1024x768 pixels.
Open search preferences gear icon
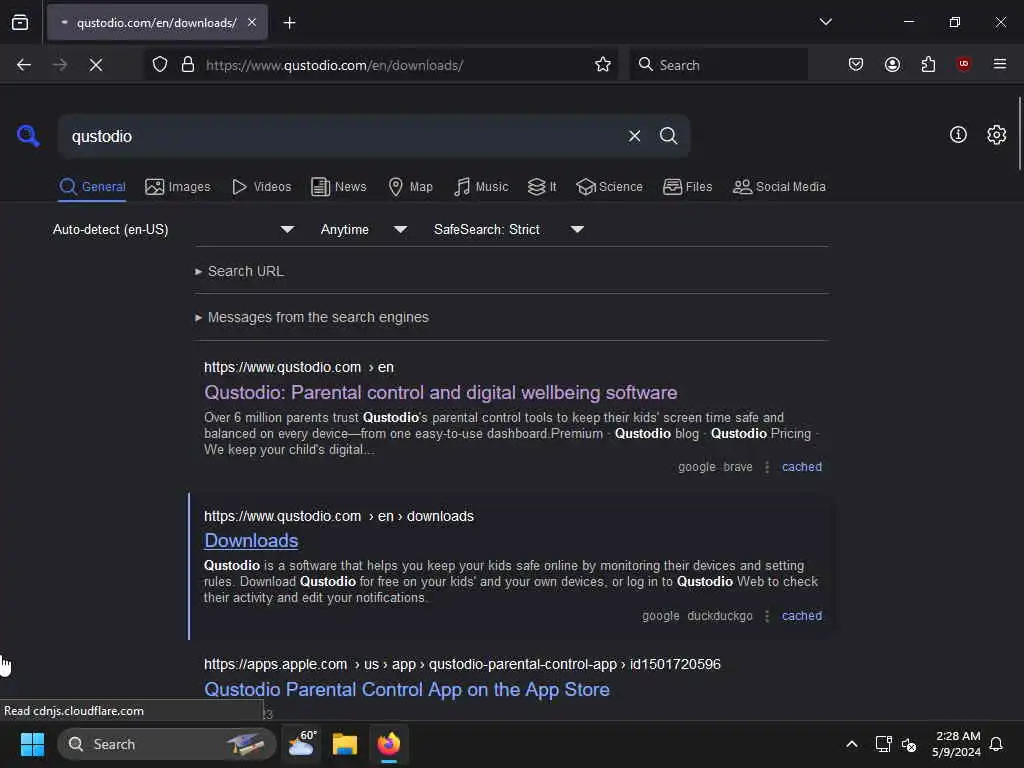point(997,135)
